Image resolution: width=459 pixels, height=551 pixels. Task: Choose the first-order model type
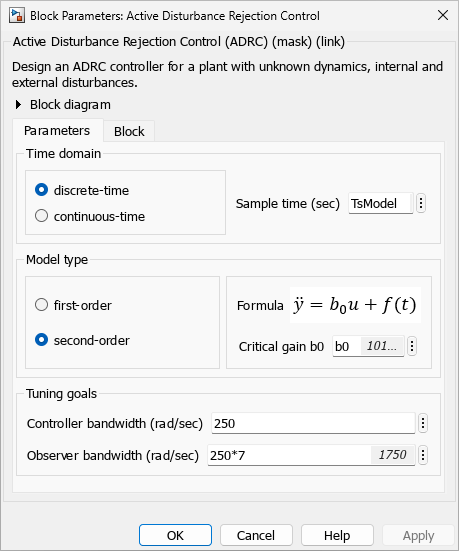[x=41, y=305]
